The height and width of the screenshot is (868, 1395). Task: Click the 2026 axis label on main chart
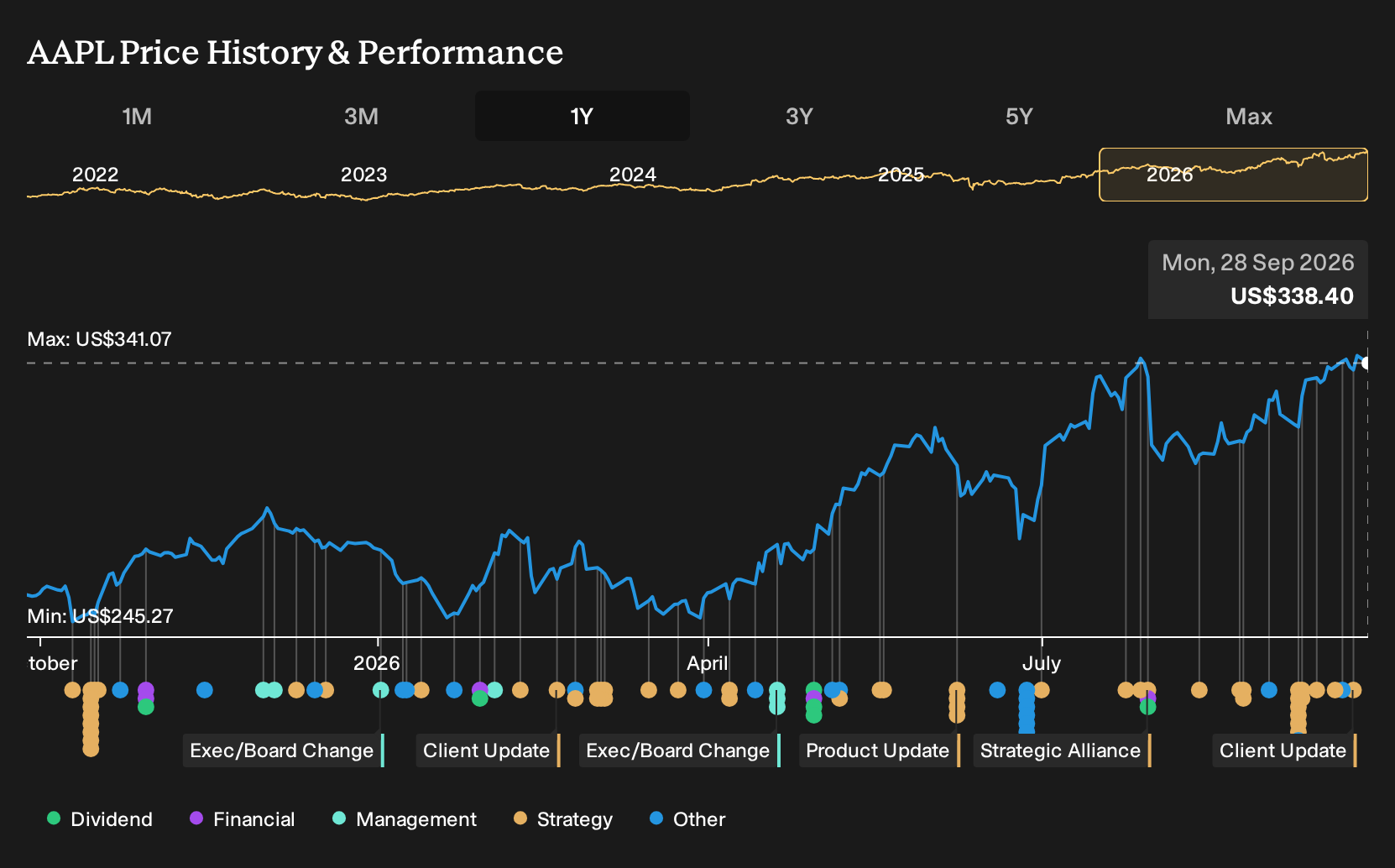coord(376,663)
